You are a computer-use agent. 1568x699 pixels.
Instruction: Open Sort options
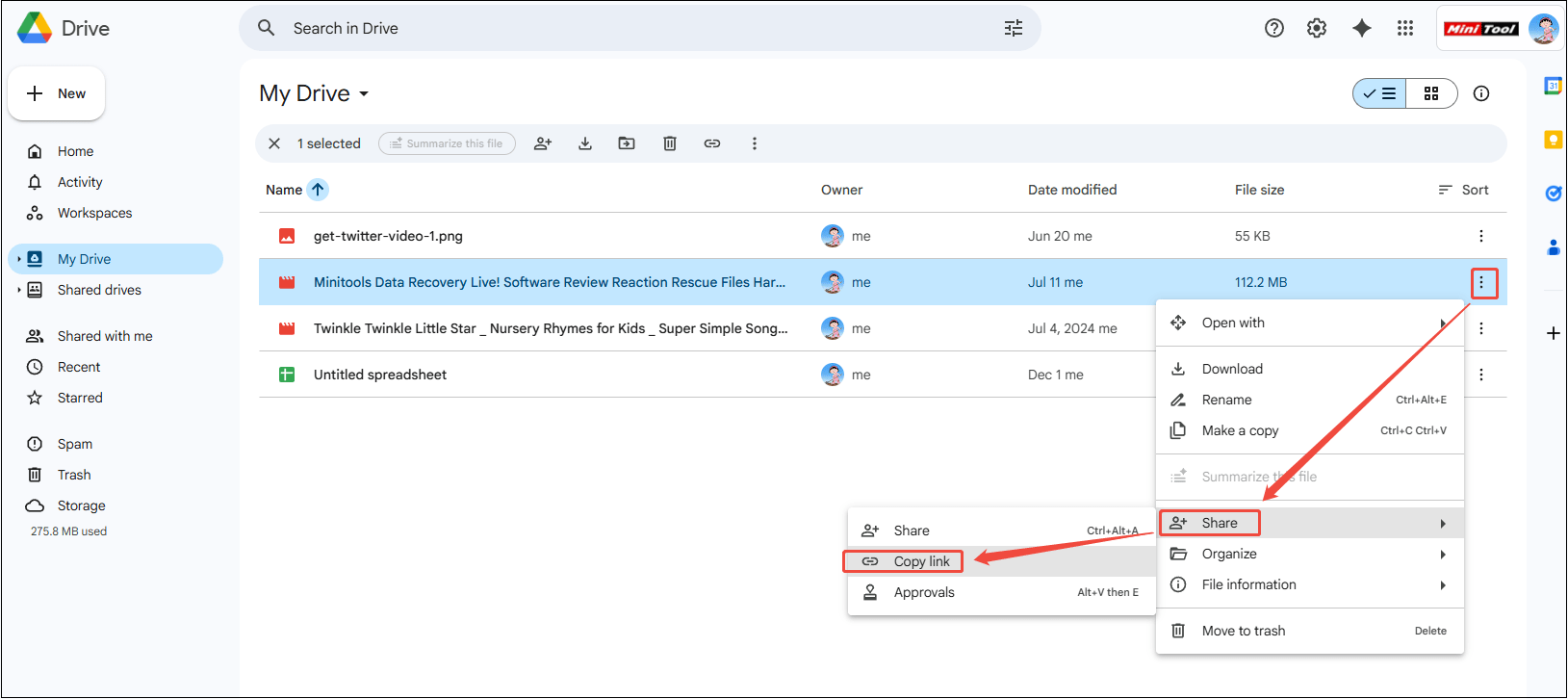(1463, 190)
